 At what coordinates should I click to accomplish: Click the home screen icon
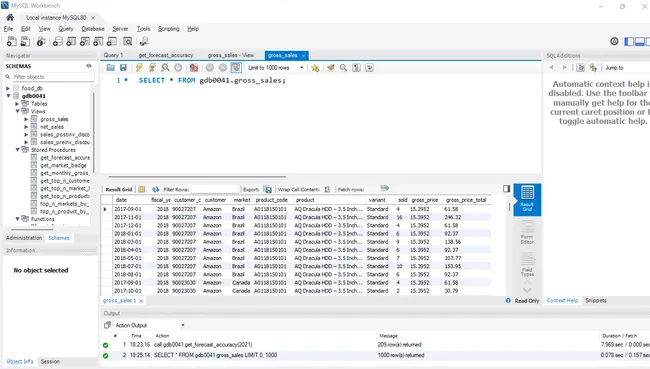tap(10, 17)
